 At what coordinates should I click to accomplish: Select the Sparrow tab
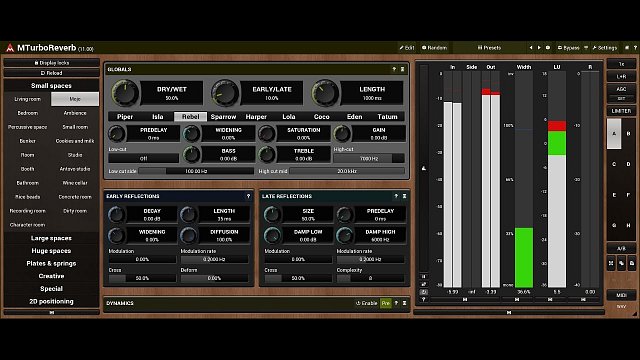223,117
